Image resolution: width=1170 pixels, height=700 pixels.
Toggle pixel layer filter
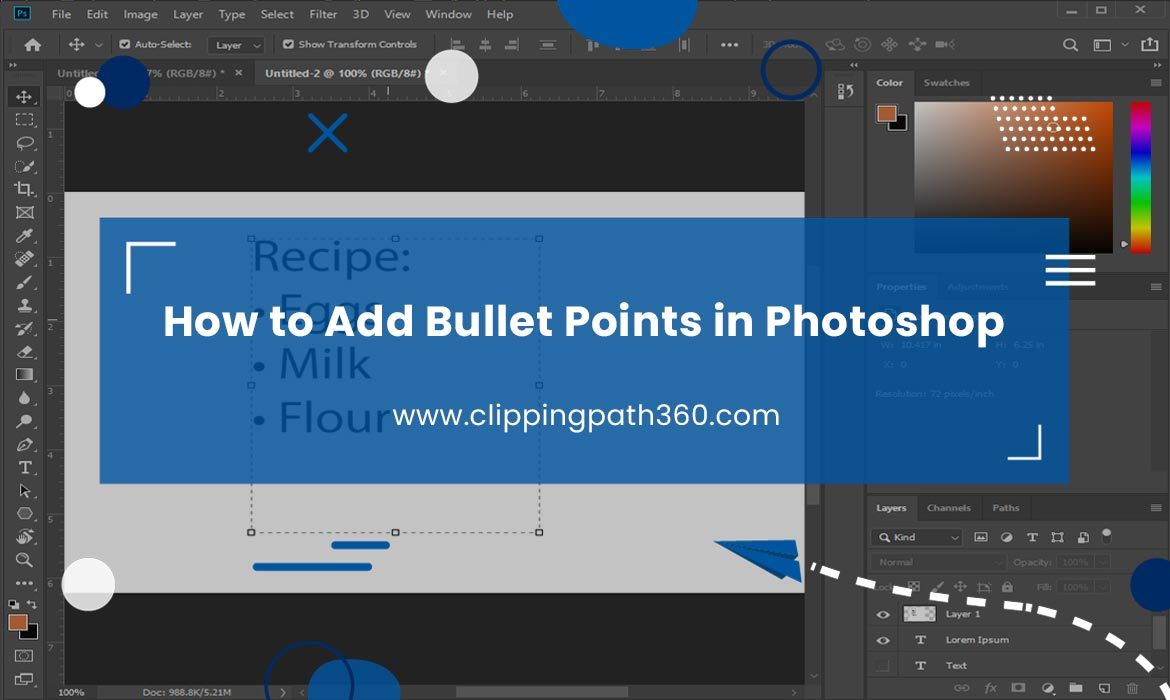[x=980, y=537]
